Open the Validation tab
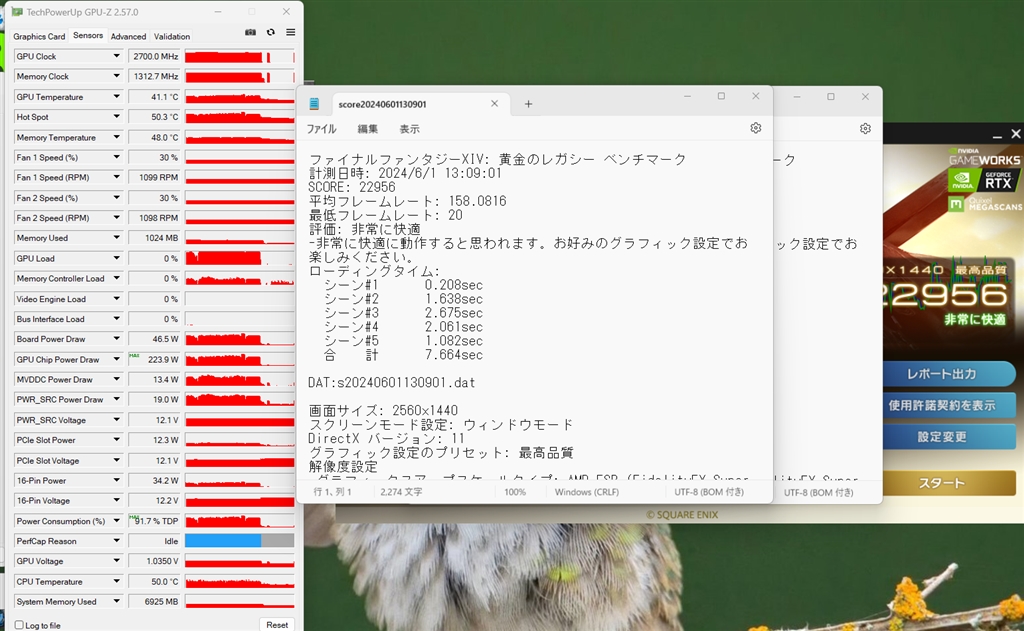This screenshot has width=1024, height=631. click(172, 37)
